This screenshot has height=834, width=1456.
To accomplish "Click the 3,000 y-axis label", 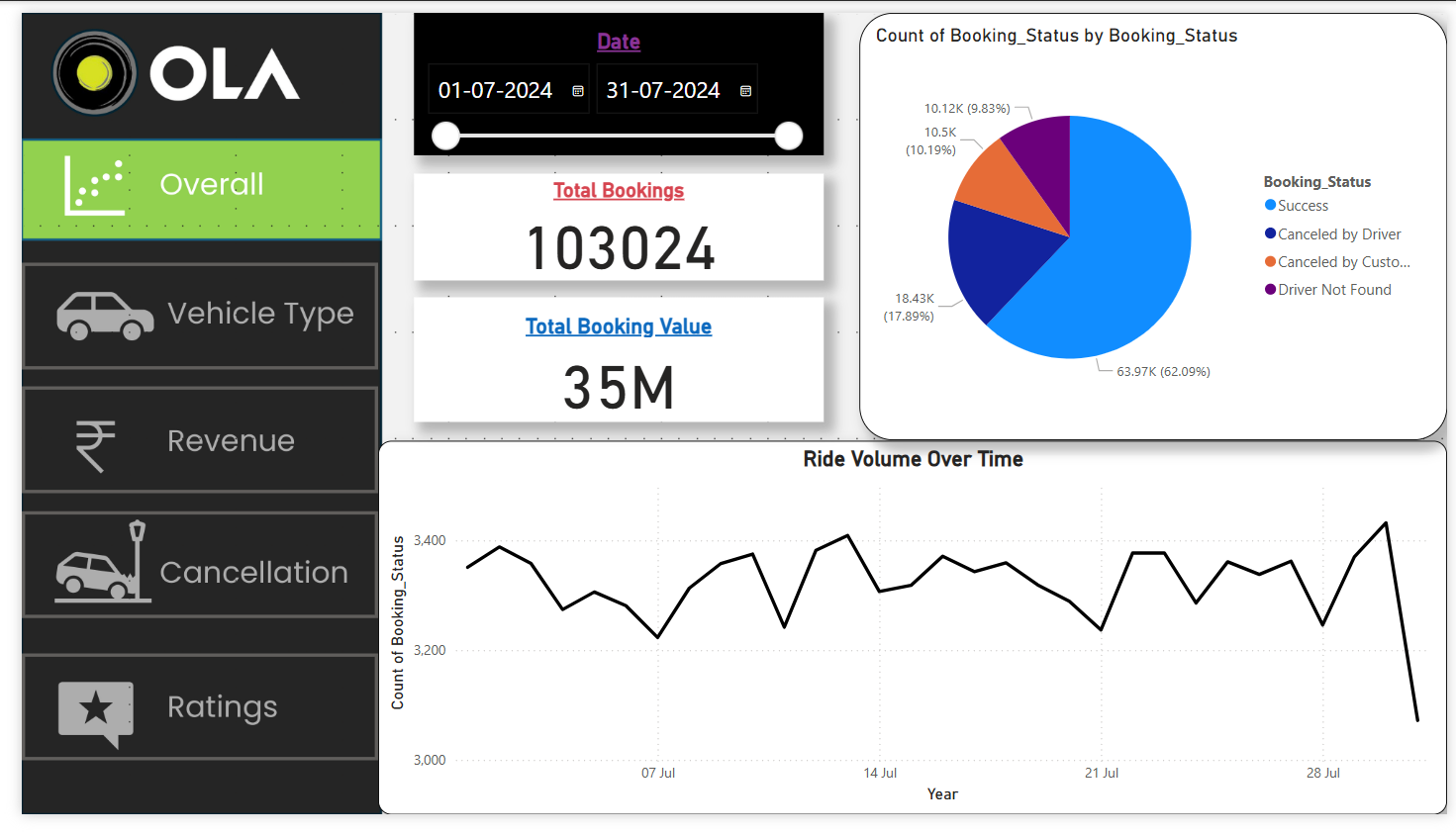I will pos(430,760).
